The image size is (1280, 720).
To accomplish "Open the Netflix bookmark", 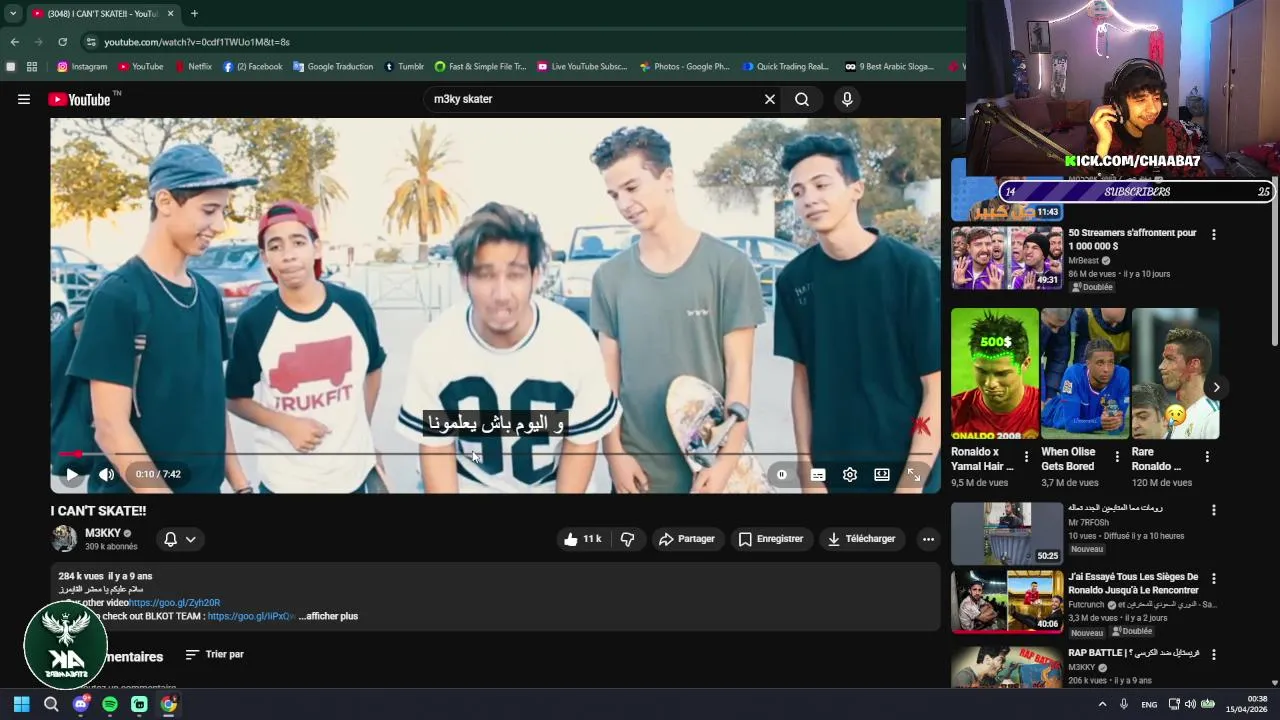I will [193, 67].
